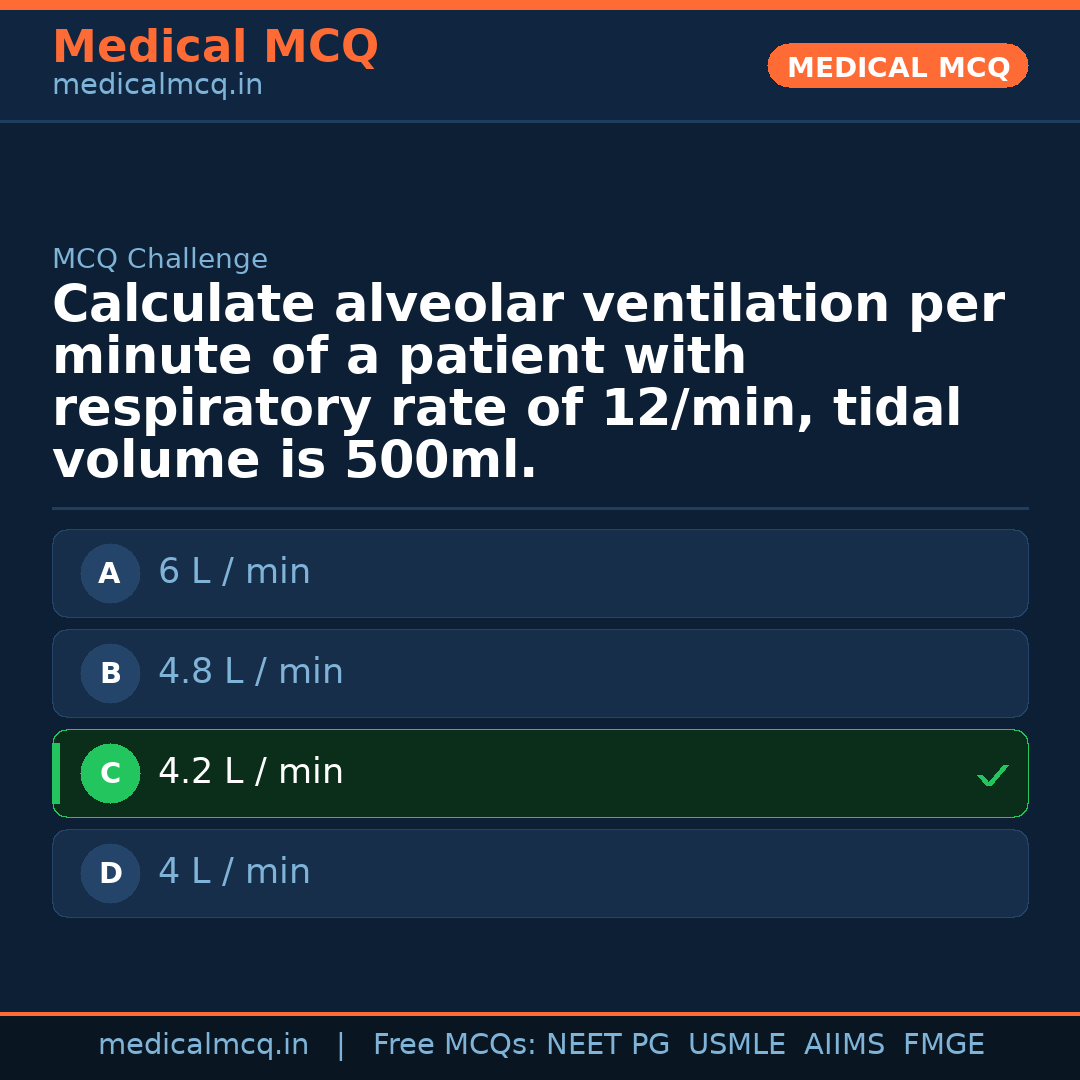The image size is (1080, 1080).
Task: Select the green C letter circle
Action: pos(110,773)
